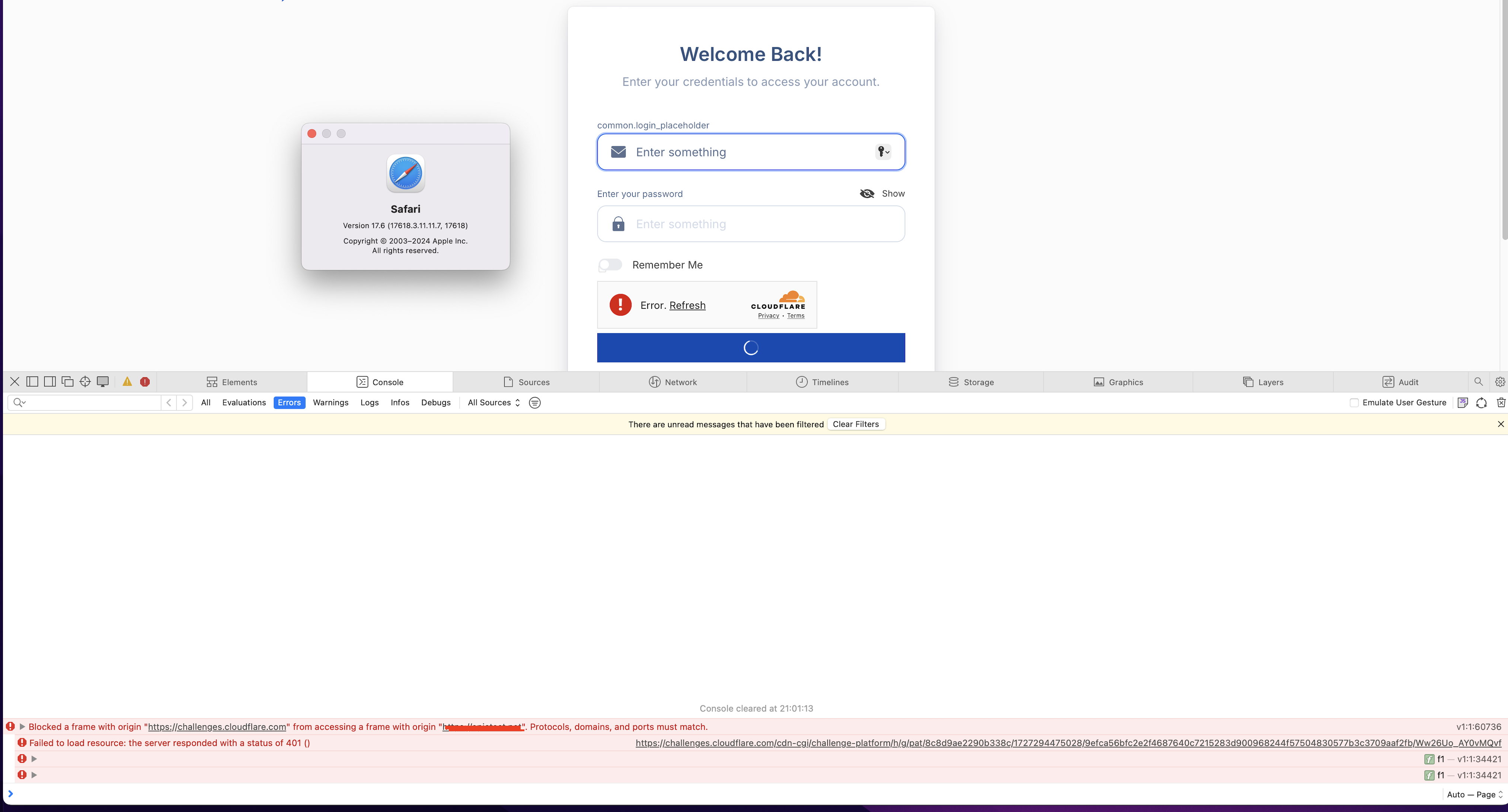This screenshot has width=1508, height=812.
Task: Click the yellow warnings triangle icon
Action: [127, 381]
